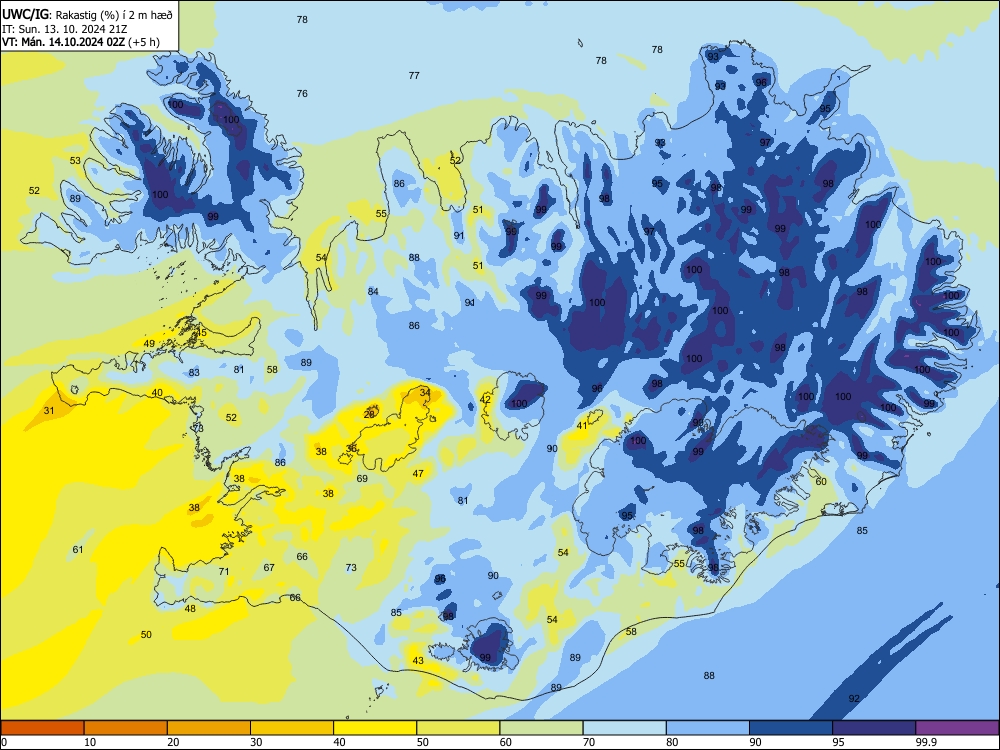Click the map value '43' near the south coast
Screen dimensions: 1000x750
click(418, 660)
